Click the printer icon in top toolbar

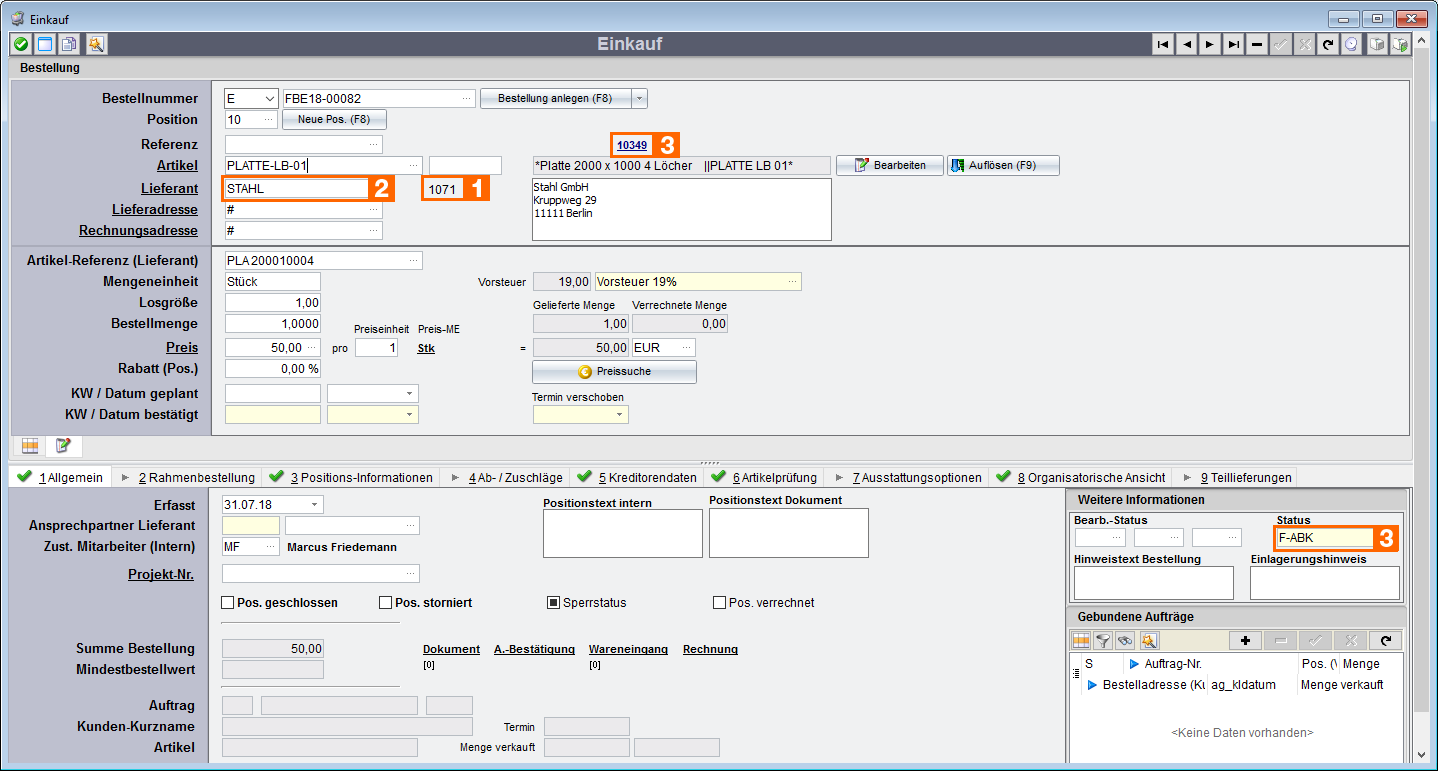(1377, 44)
